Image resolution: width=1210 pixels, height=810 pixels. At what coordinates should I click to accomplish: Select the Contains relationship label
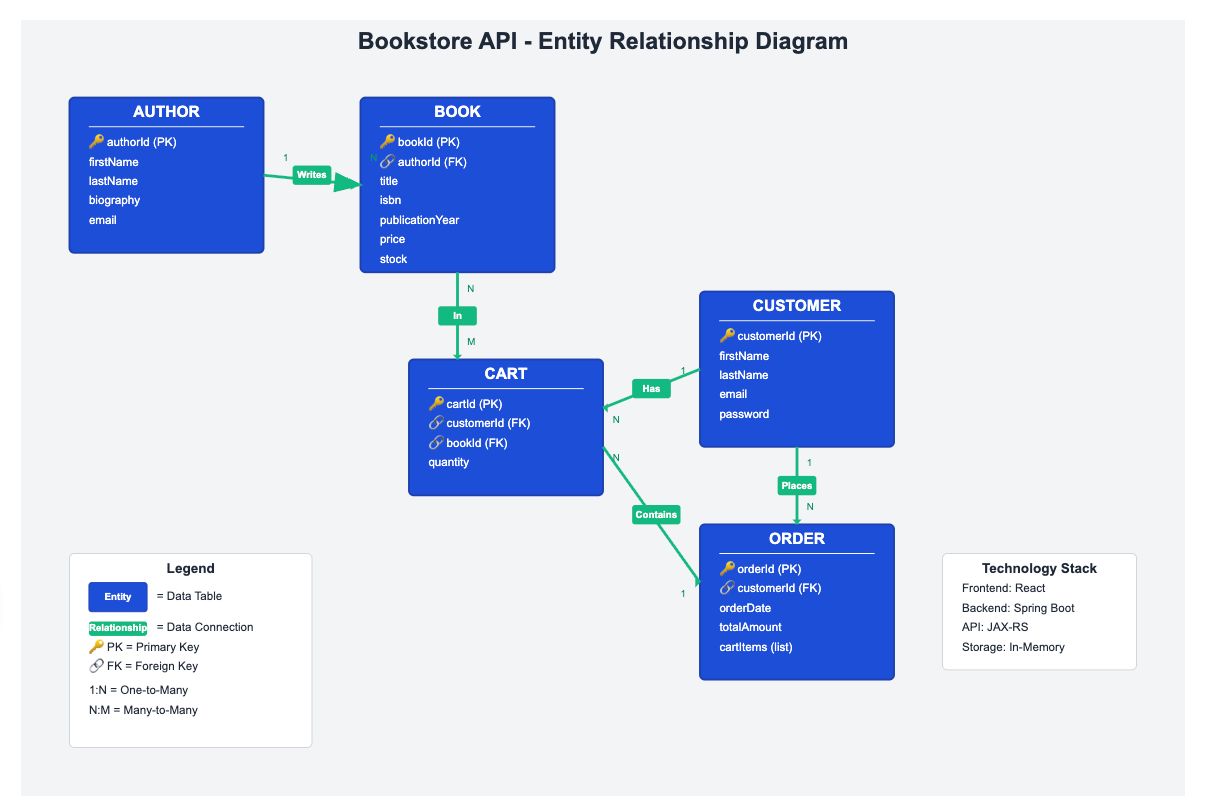click(656, 515)
